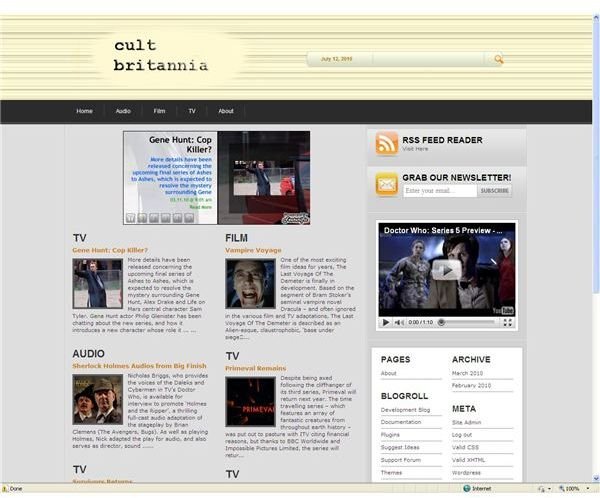Viewport: 600px width, 498px height.
Task: Click the newsletter envelope icon
Action: click(x=386, y=184)
